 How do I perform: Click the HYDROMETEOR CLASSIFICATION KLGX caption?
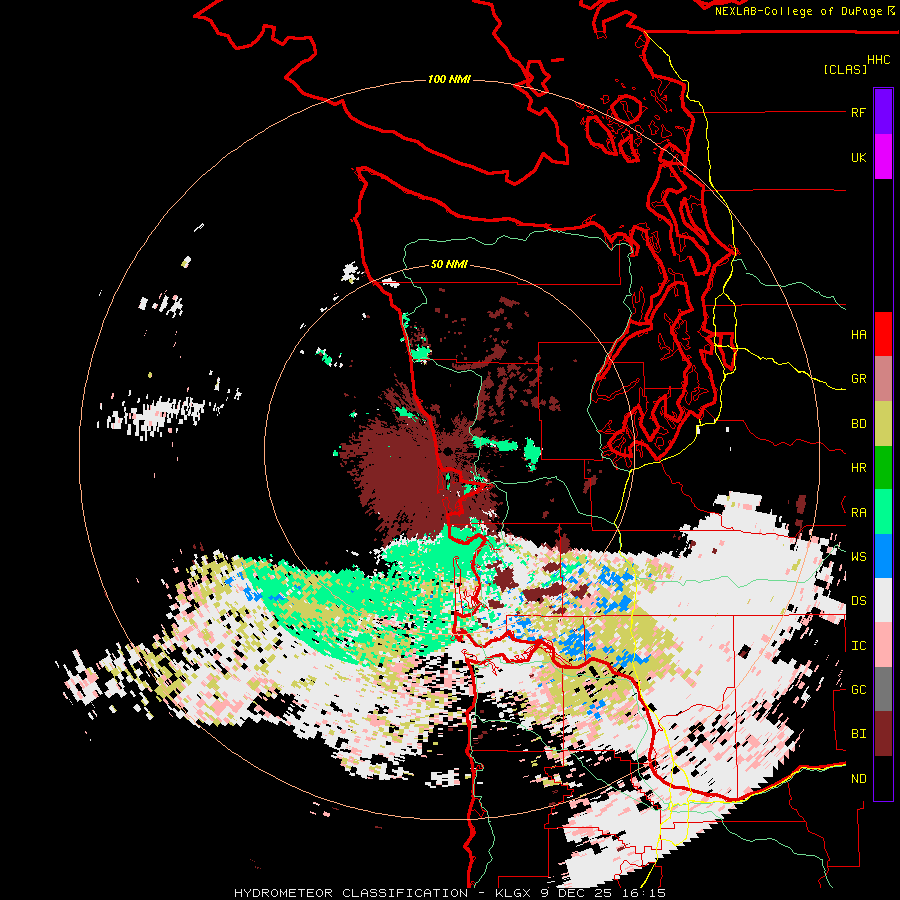tap(449, 893)
